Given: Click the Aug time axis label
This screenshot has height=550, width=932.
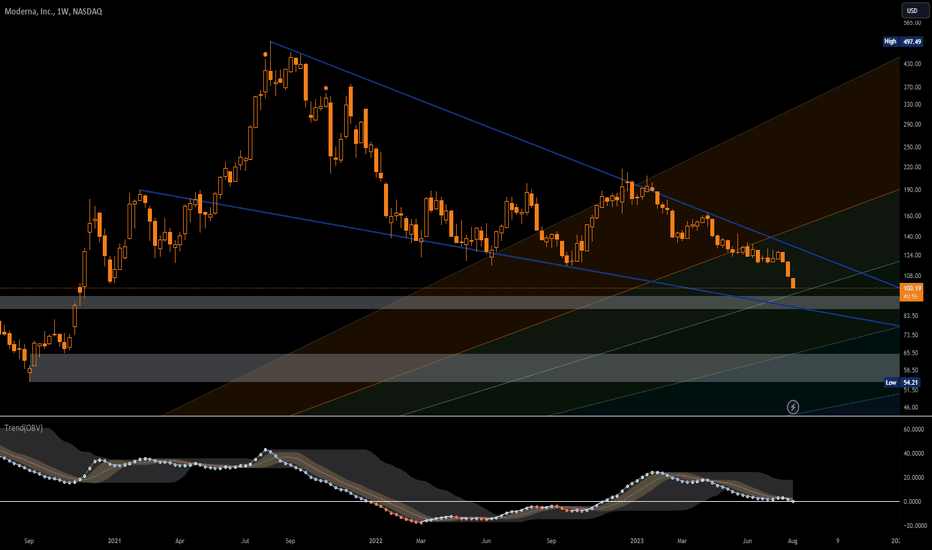Looking at the screenshot, I should click(x=792, y=541).
